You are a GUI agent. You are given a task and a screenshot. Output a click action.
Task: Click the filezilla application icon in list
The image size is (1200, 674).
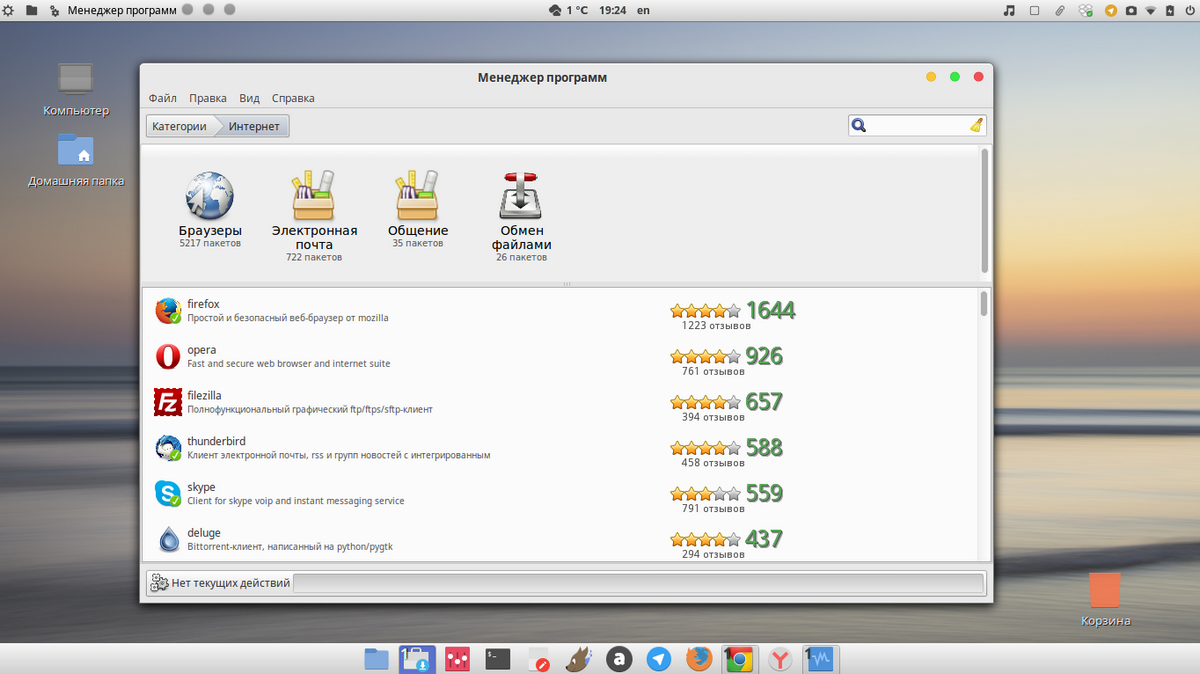168,402
